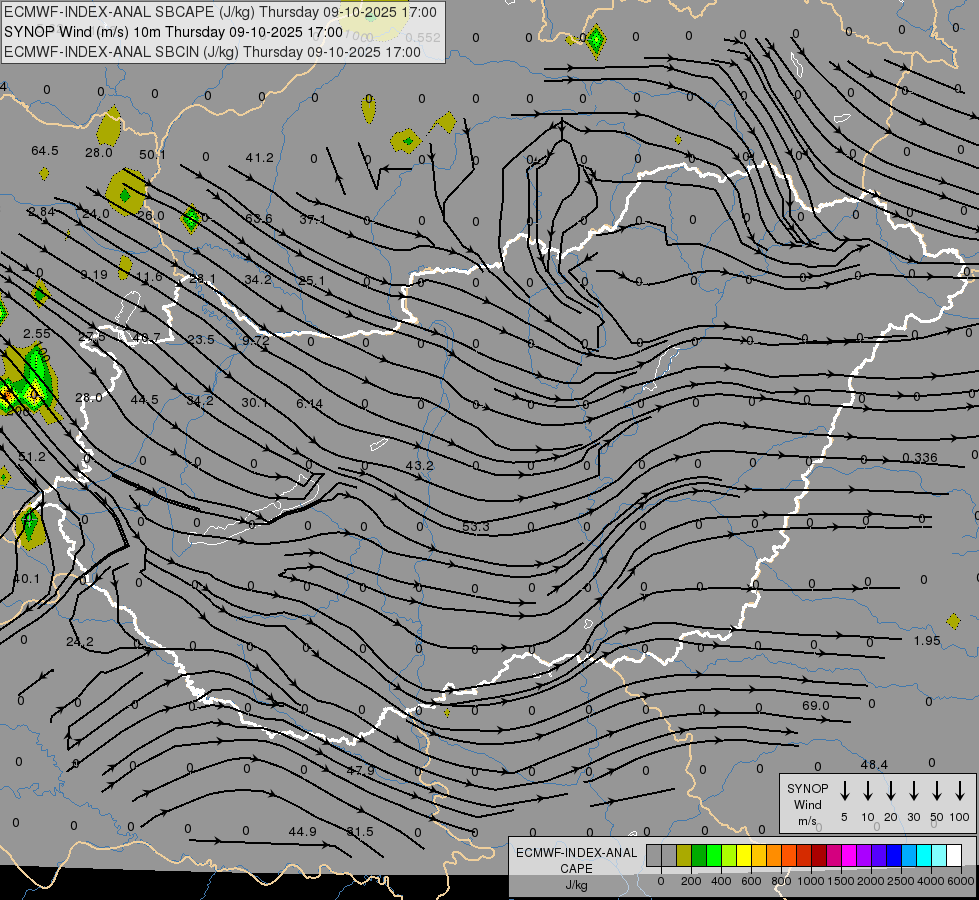This screenshot has width=979, height=900.
Task: Click the SYNOP wind arrow above 30
Action: 913,791
